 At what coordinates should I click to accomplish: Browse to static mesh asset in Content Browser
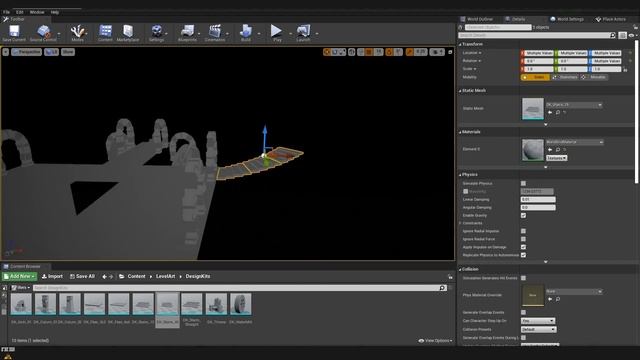tap(558, 112)
